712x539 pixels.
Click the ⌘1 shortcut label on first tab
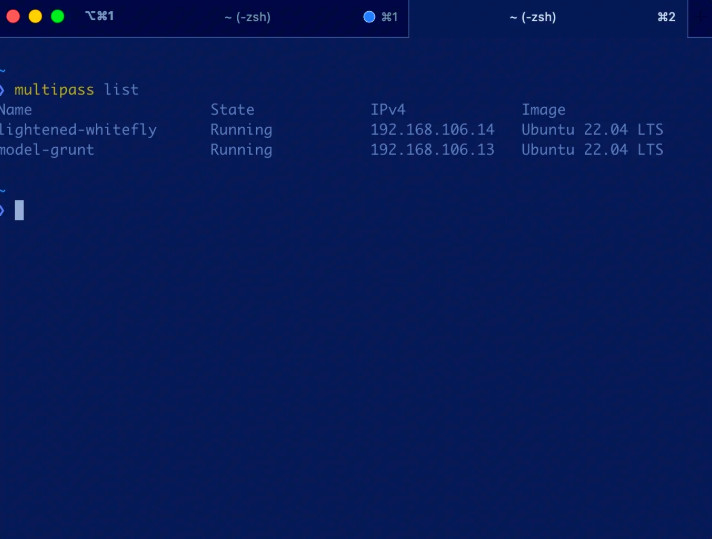click(x=390, y=17)
